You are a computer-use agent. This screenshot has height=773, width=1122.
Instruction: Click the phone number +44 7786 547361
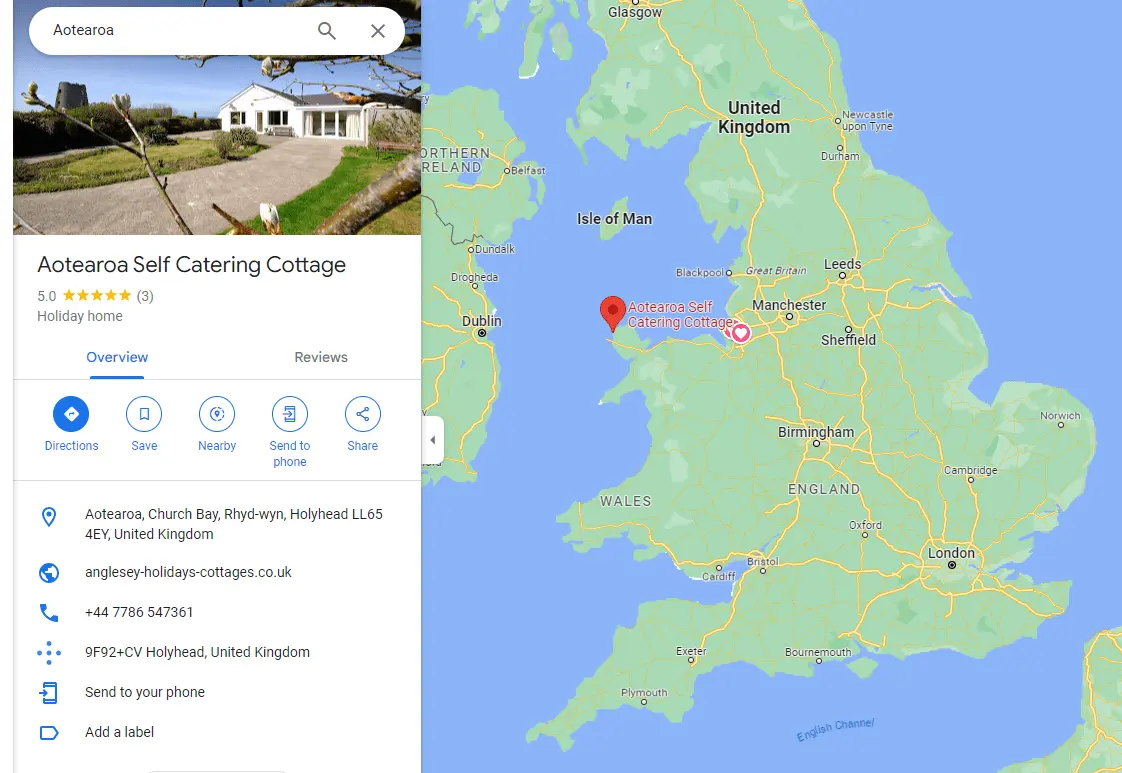click(139, 613)
